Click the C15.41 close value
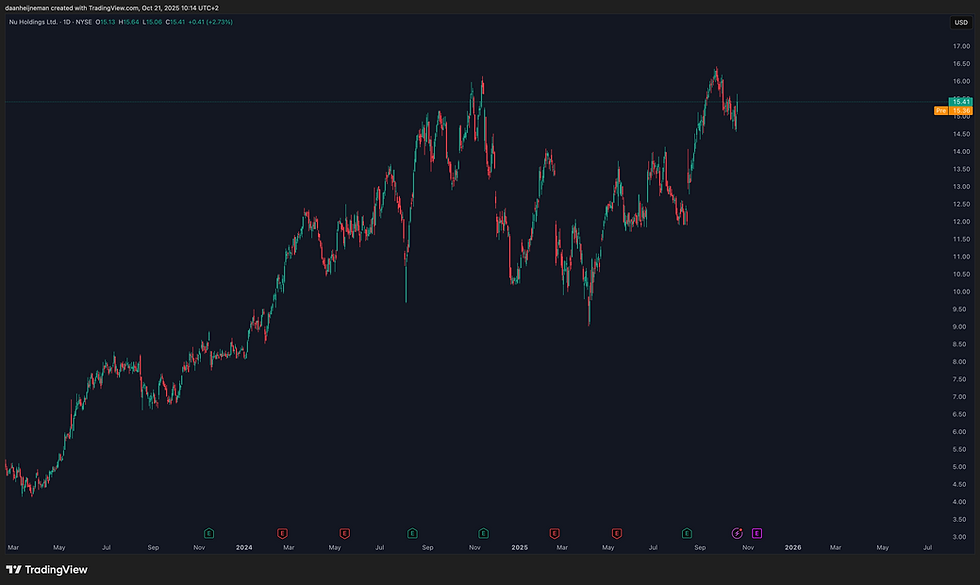The height and width of the screenshot is (585, 980). (175, 22)
